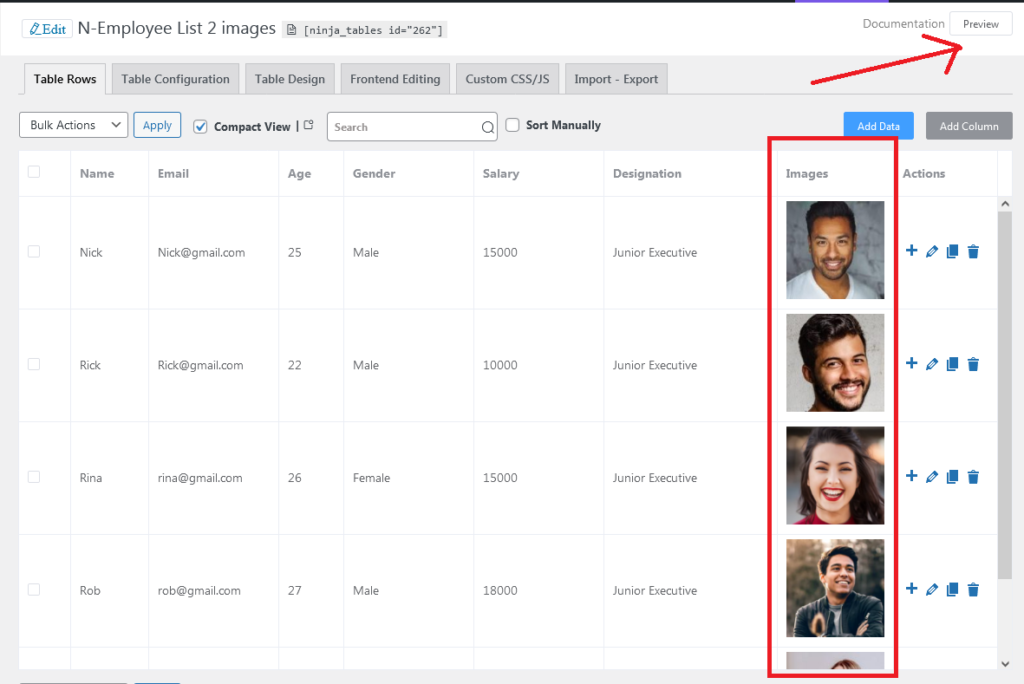Click the trash icon in Nick's row
The height and width of the screenshot is (684, 1024).
973,252
